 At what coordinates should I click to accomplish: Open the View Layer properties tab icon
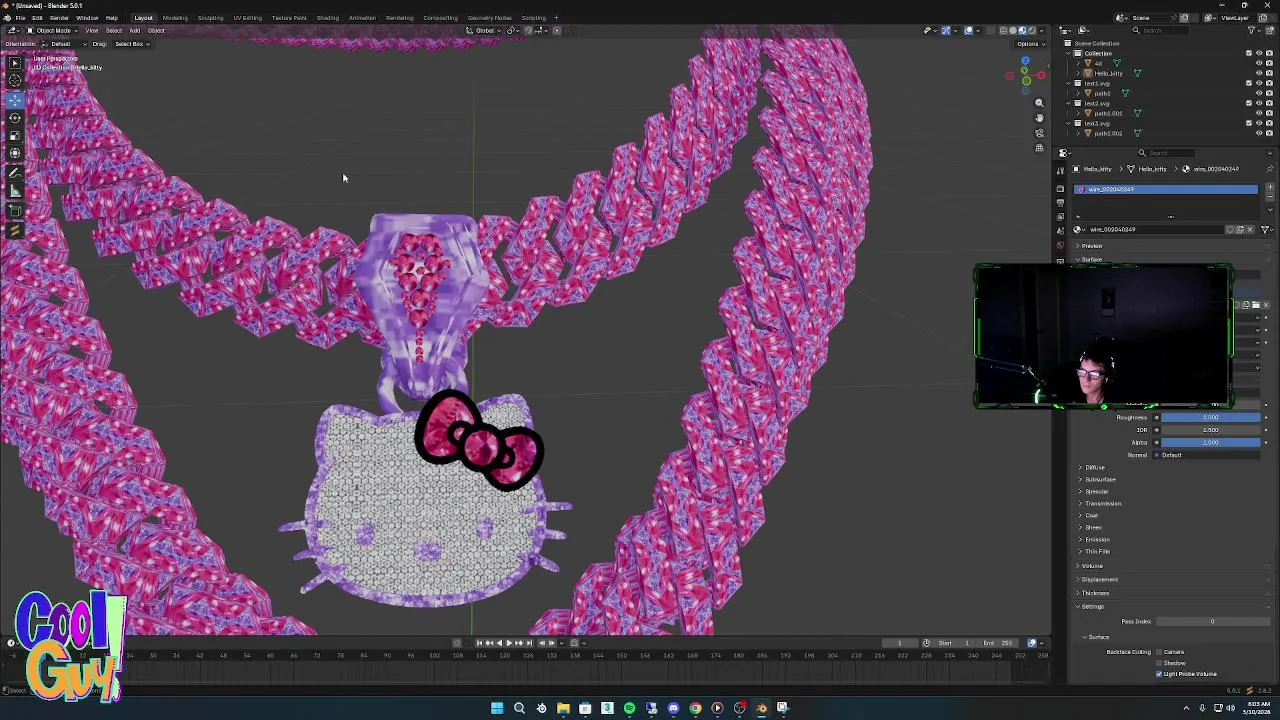1060,217
